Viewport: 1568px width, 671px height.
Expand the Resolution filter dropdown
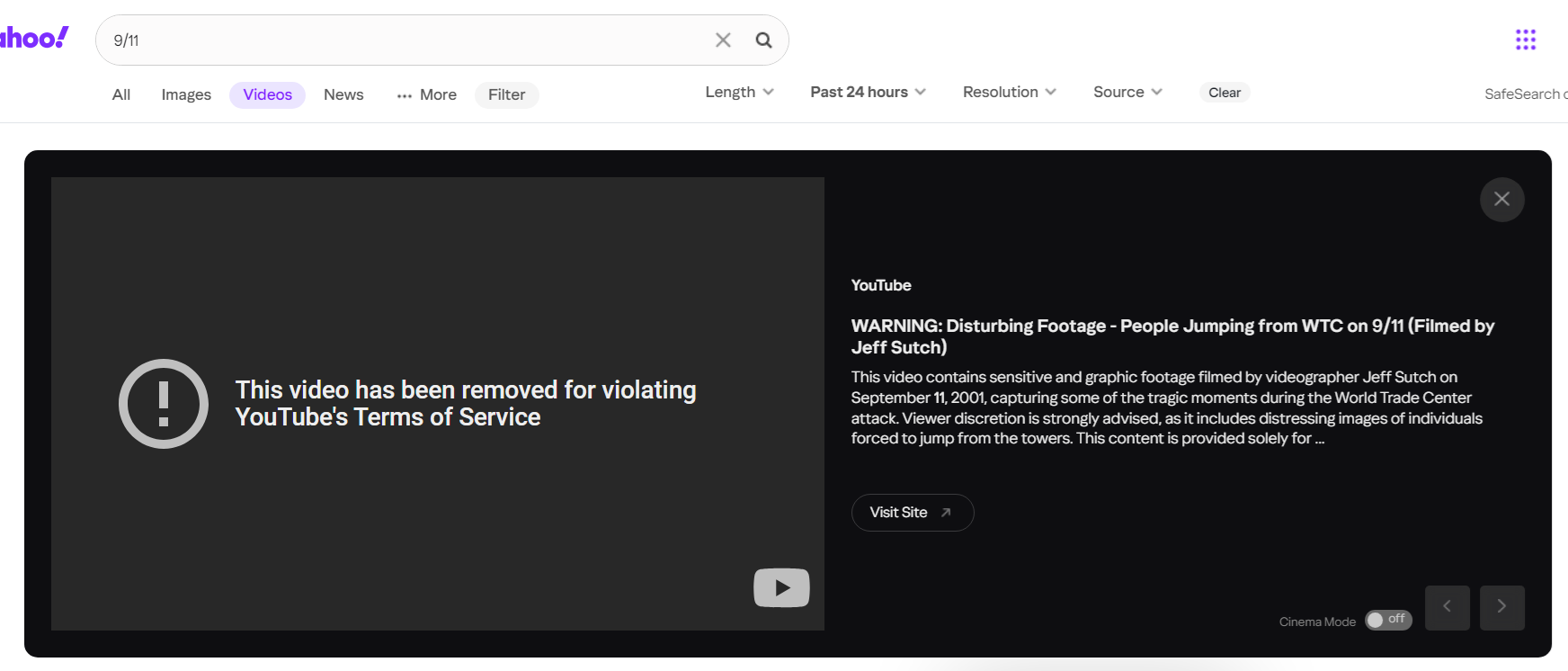[1010, 92]
